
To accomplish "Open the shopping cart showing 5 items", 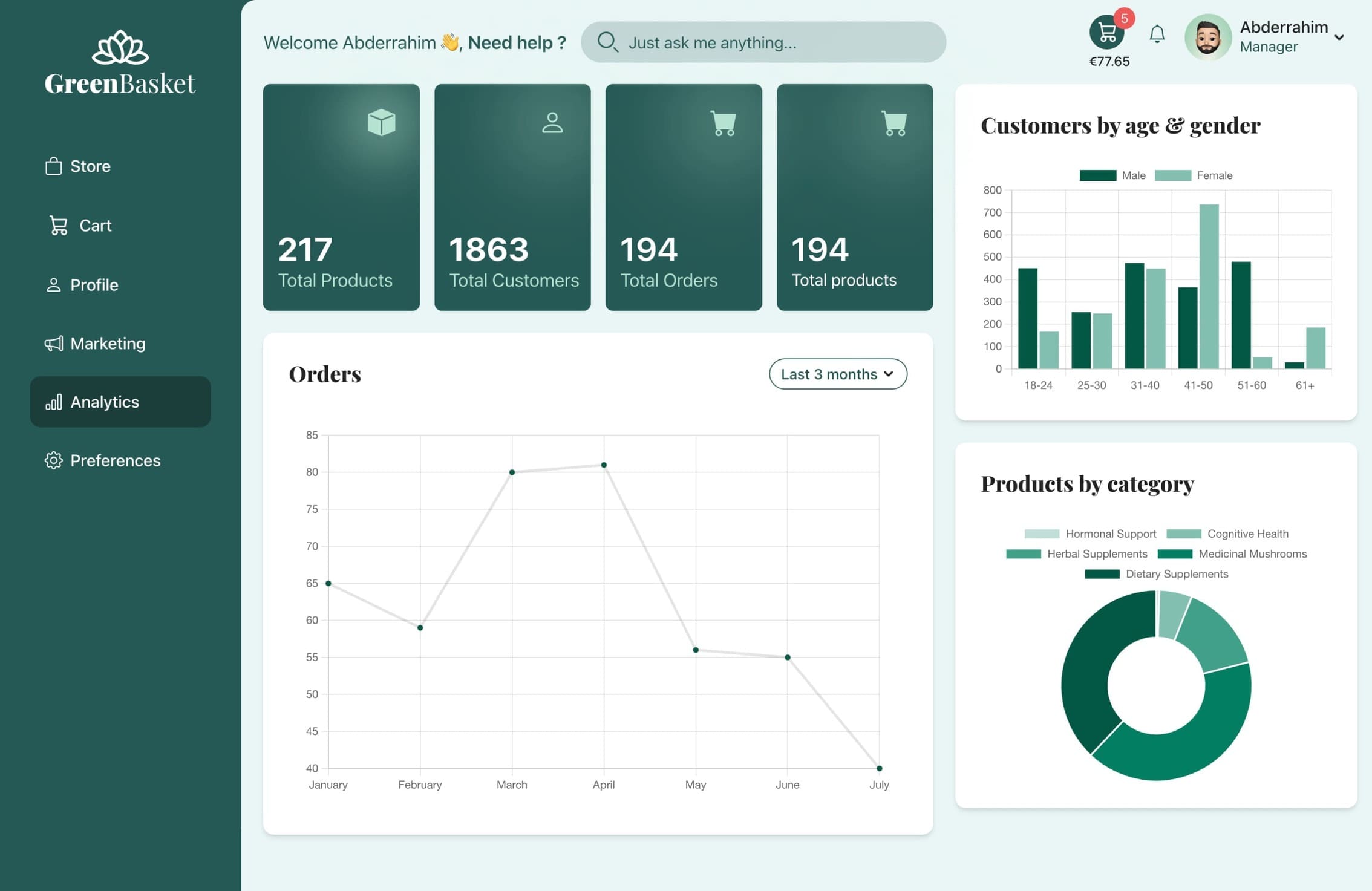I will (x=1107, y=30).
